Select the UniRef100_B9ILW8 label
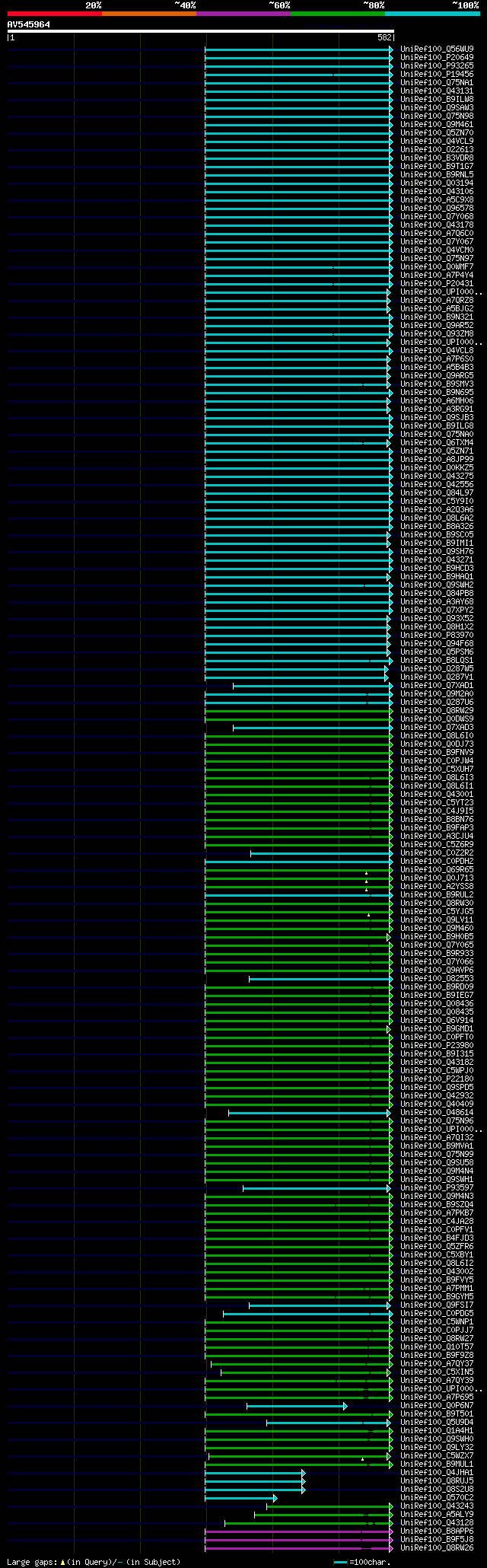The image size is (487, 1568). click(437, 99)
